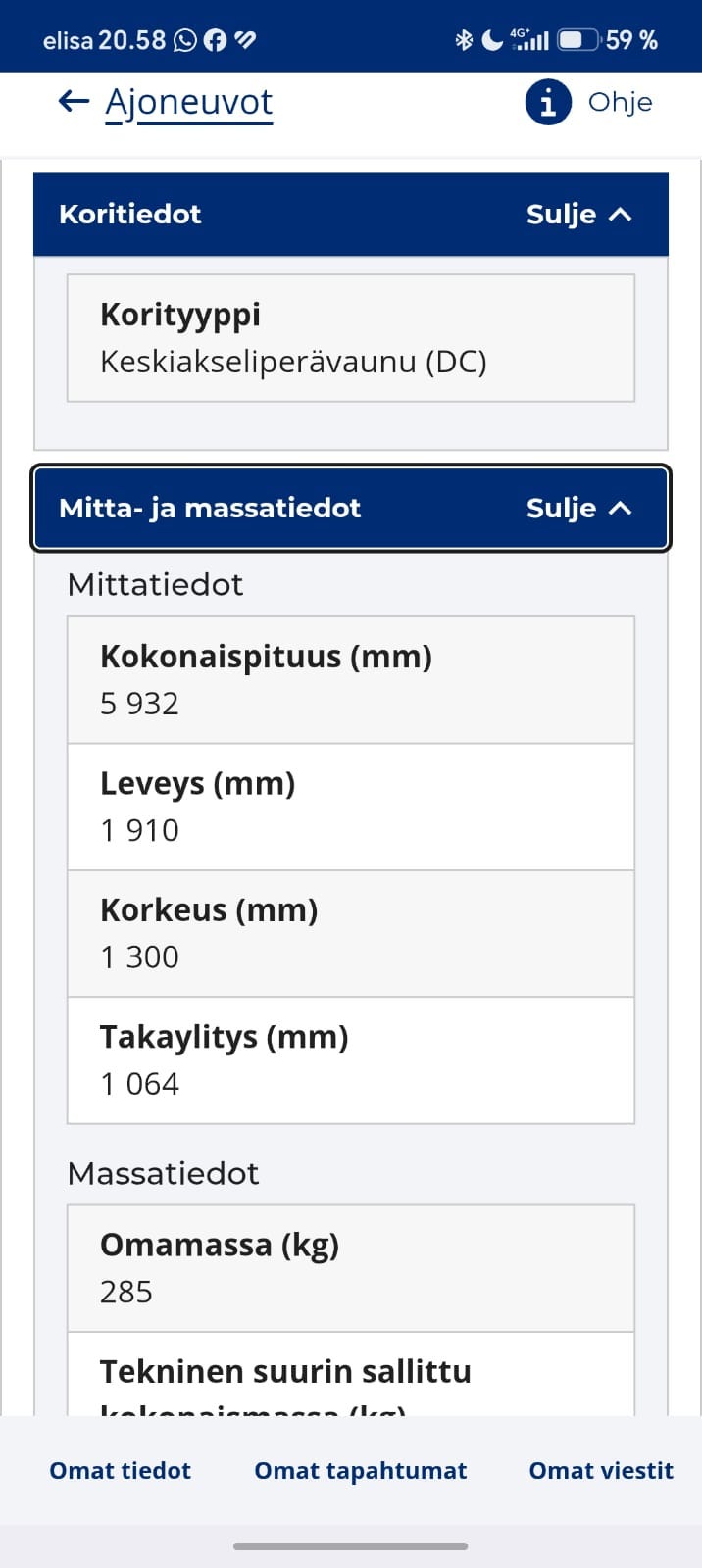Open the Ohje info icon

pos(548,102)
